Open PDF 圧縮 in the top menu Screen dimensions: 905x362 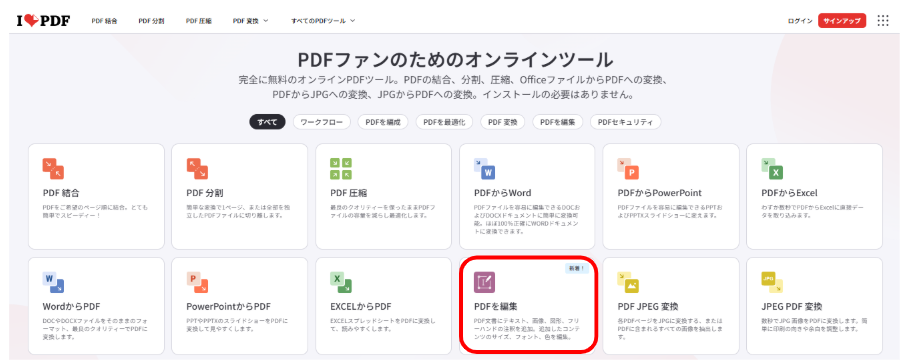199,21
